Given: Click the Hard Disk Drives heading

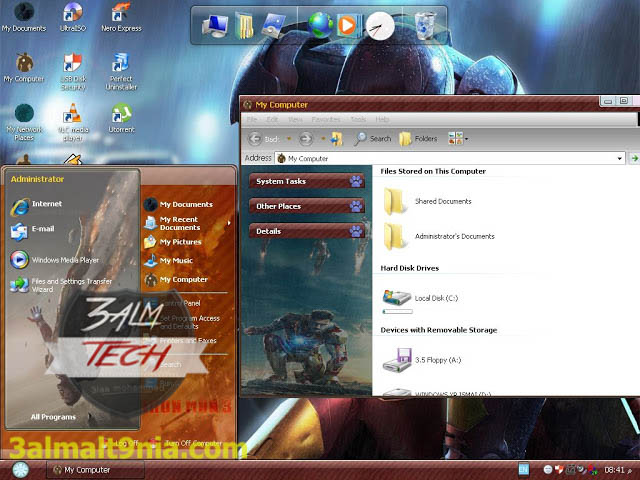Looking at the screenshot, I should click(x=410, y=268).
